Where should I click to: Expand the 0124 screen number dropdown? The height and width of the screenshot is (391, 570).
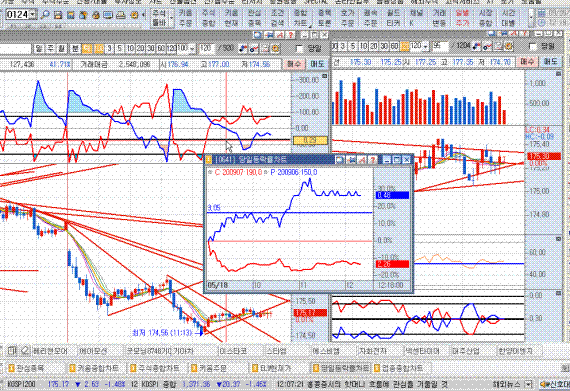click(x=33, y=15)
